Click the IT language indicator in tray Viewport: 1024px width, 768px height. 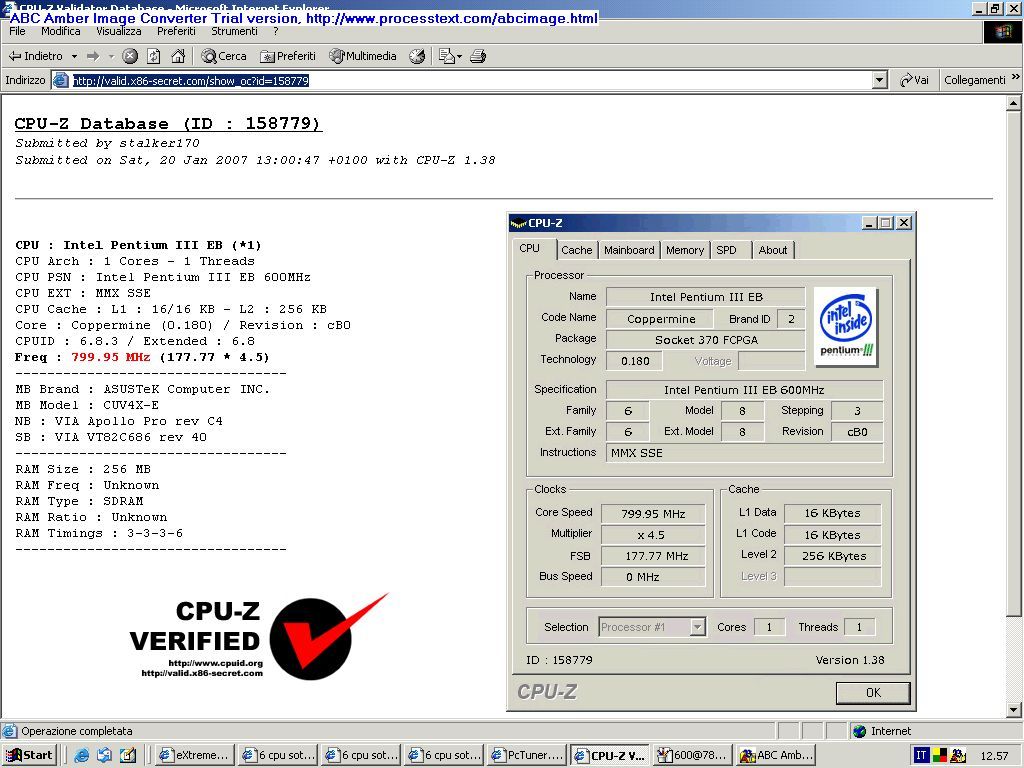921,756
